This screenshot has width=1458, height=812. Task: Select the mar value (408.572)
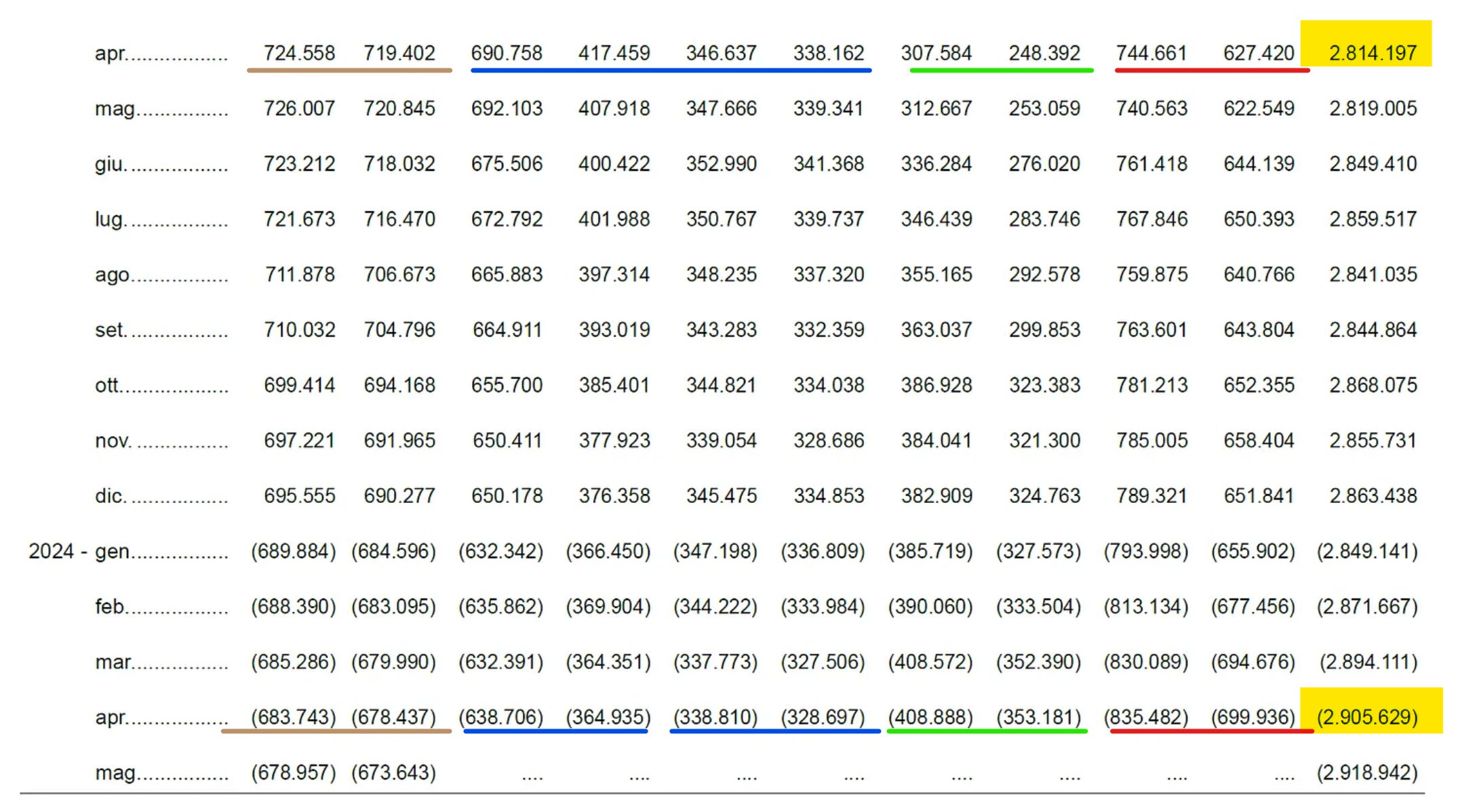click(930, 662)
